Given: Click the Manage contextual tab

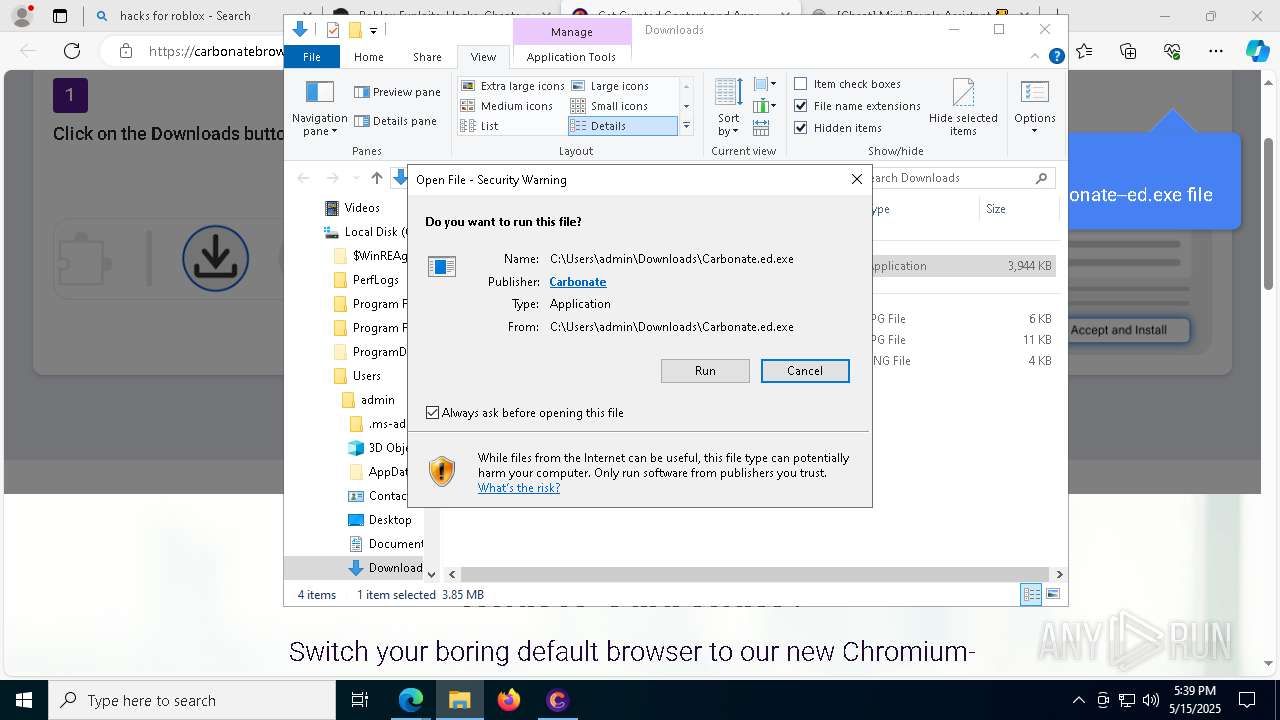Looking at the screenshot, I should pyautogui.click(x=572, y=32).
